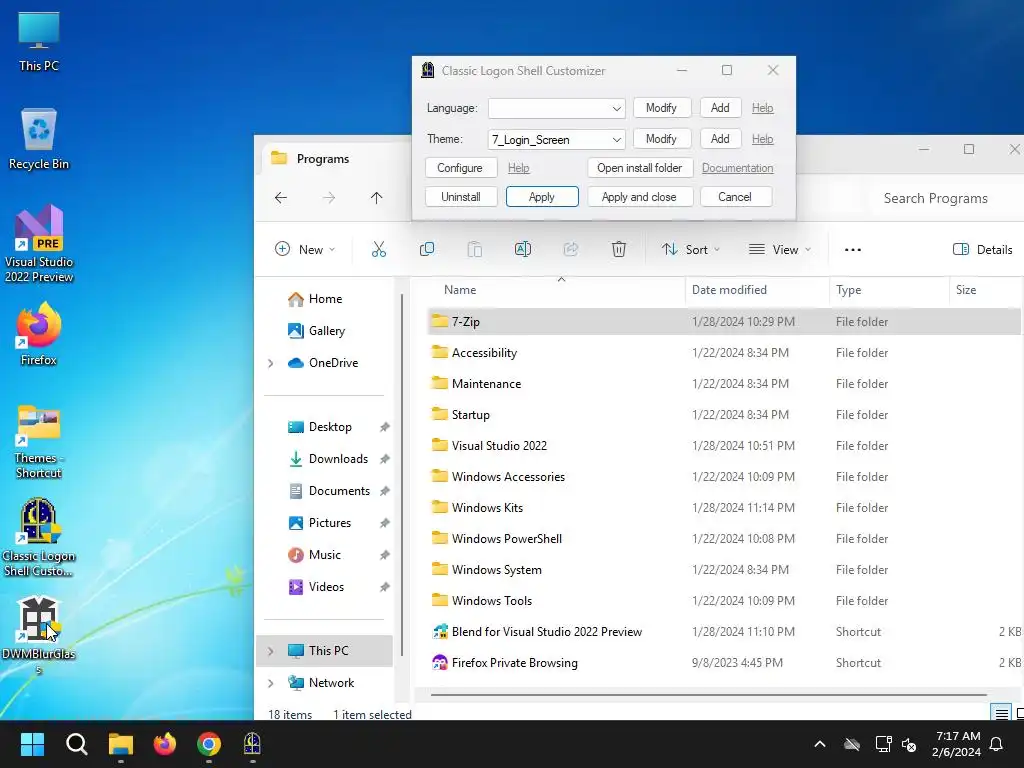Select Recycle Bin desktop icon
1024x768 pixels.
(x=39, y=139)
